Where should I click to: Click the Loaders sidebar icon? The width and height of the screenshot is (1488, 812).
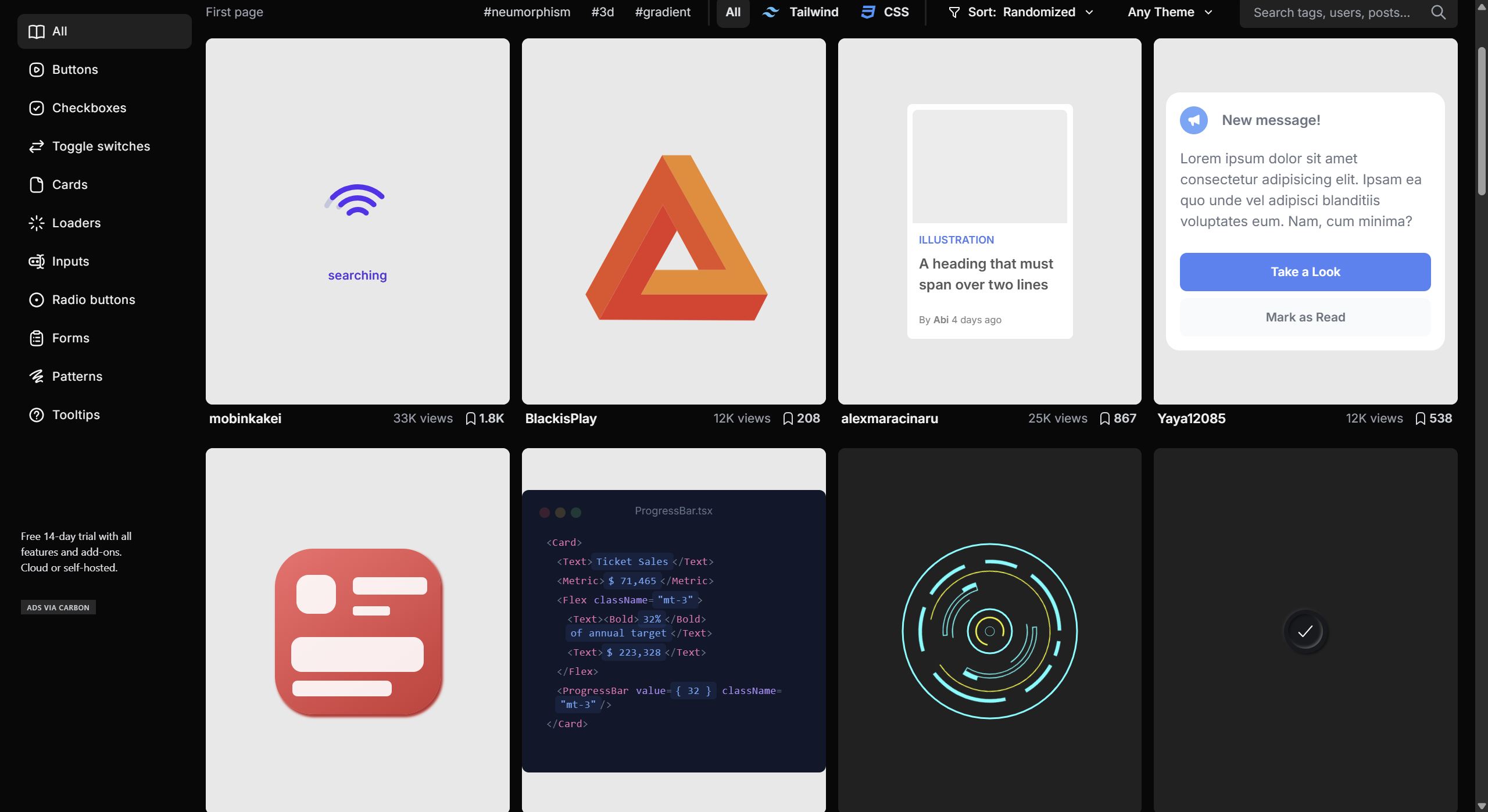pyautogui.click(x=37, y=223)
